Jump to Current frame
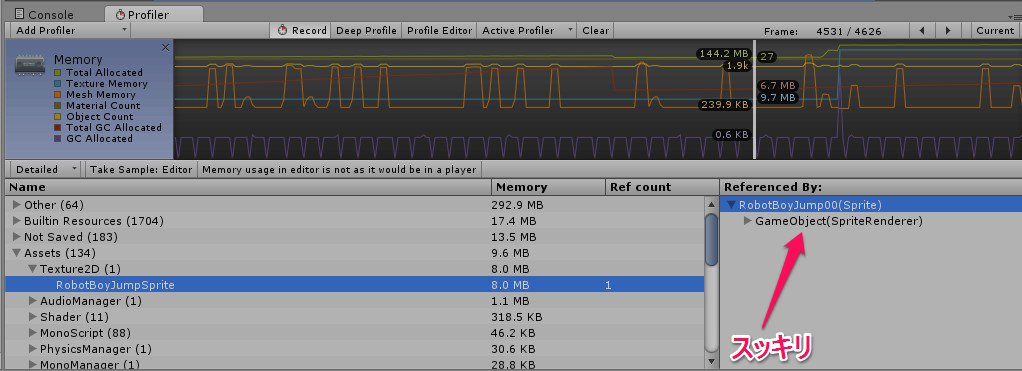Screen dimensions: 1022x371 (995, 31)
